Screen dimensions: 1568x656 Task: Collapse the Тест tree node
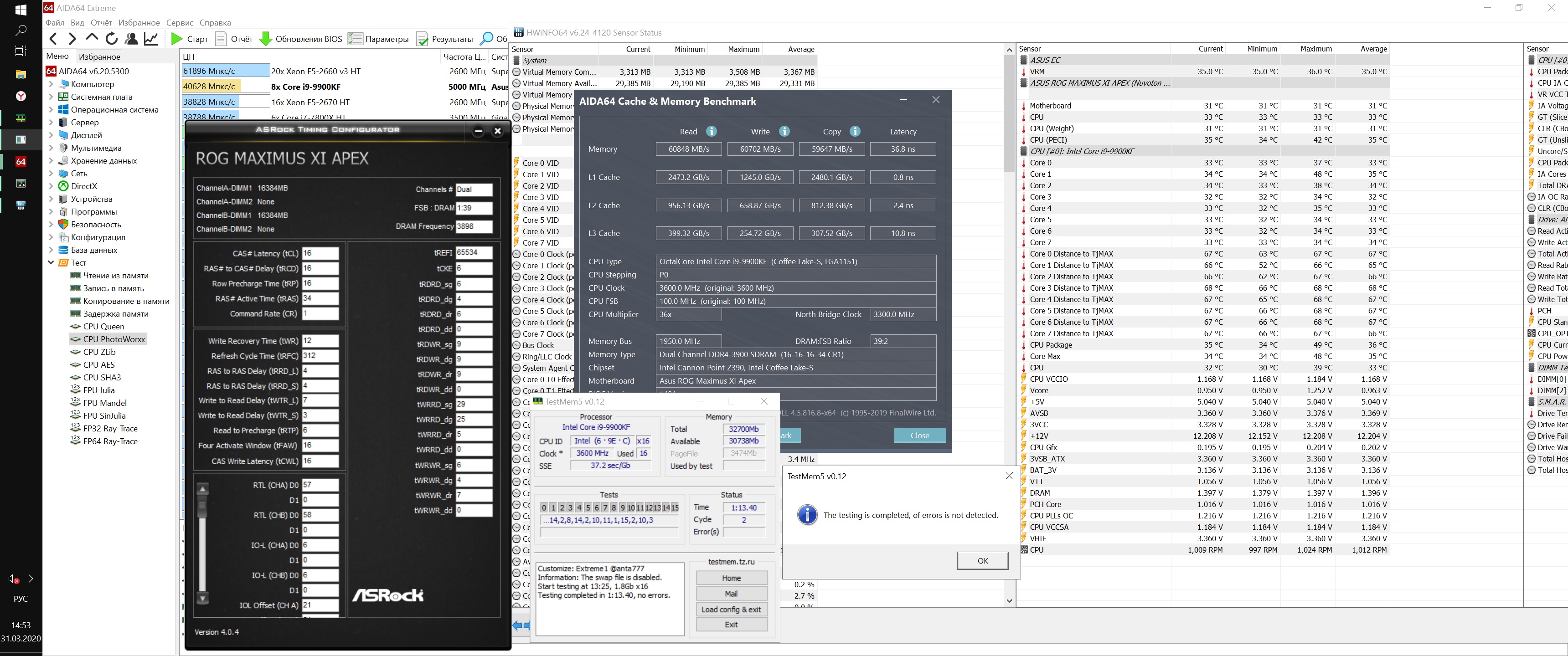(x=51, y=263)
